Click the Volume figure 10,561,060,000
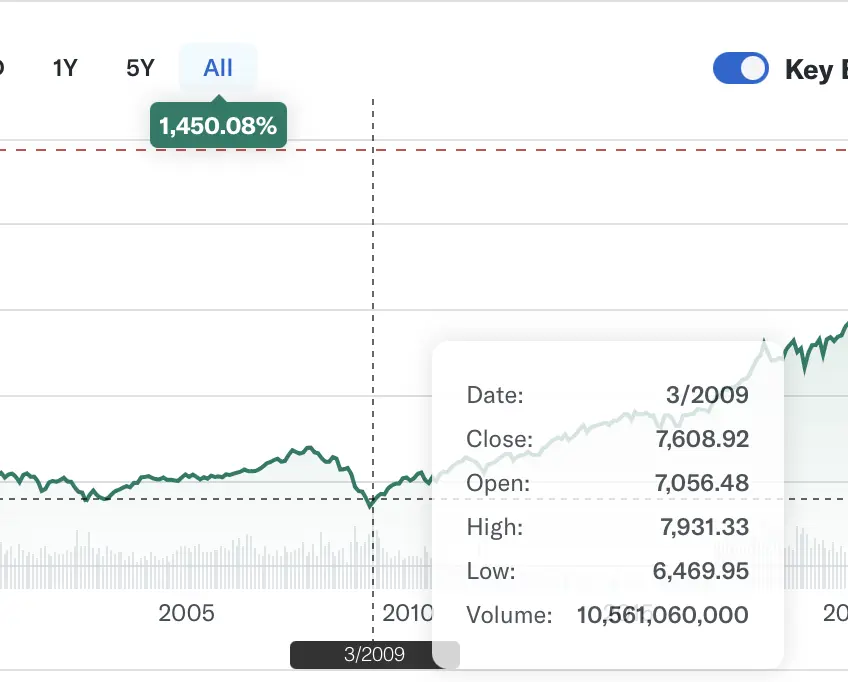Image resolution: width=848 pixels, height=682 pixels. coord(662,615)
